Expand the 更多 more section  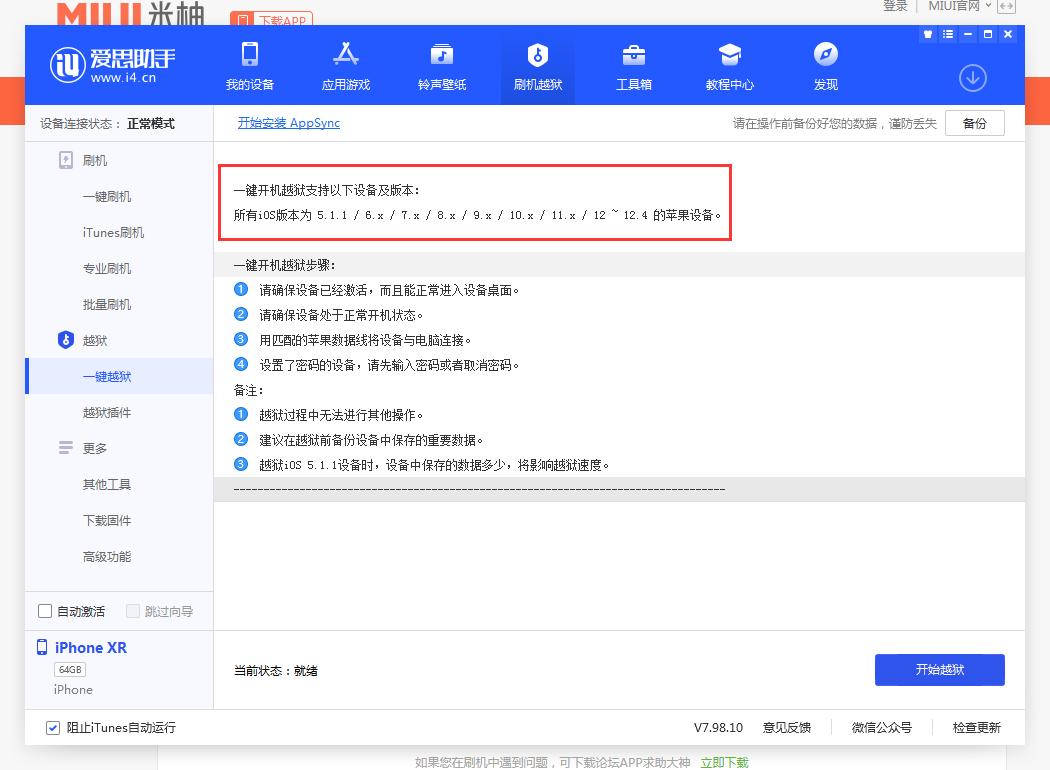point(94,448)
